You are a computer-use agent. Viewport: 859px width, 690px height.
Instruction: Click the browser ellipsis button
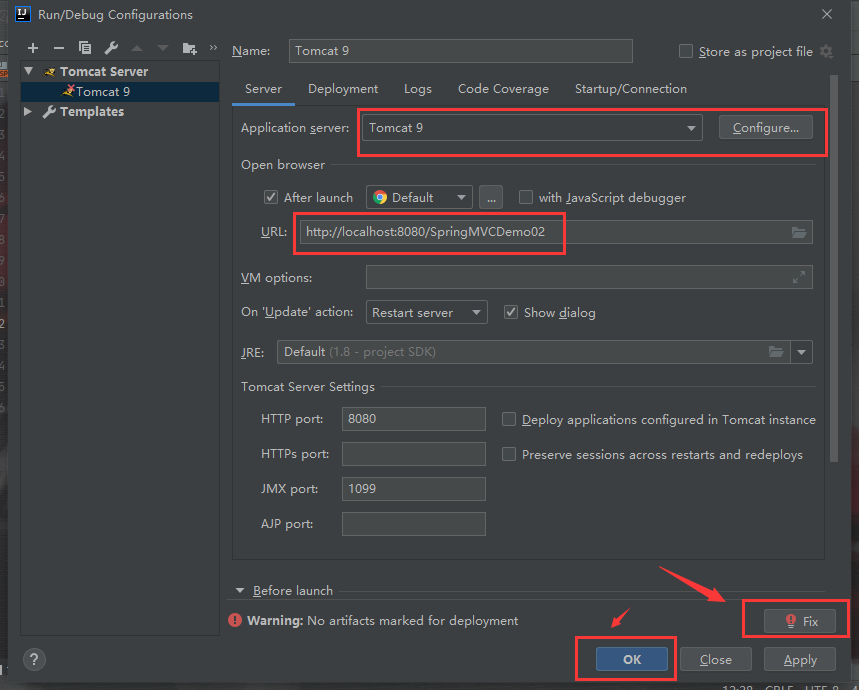click(491, 198)
